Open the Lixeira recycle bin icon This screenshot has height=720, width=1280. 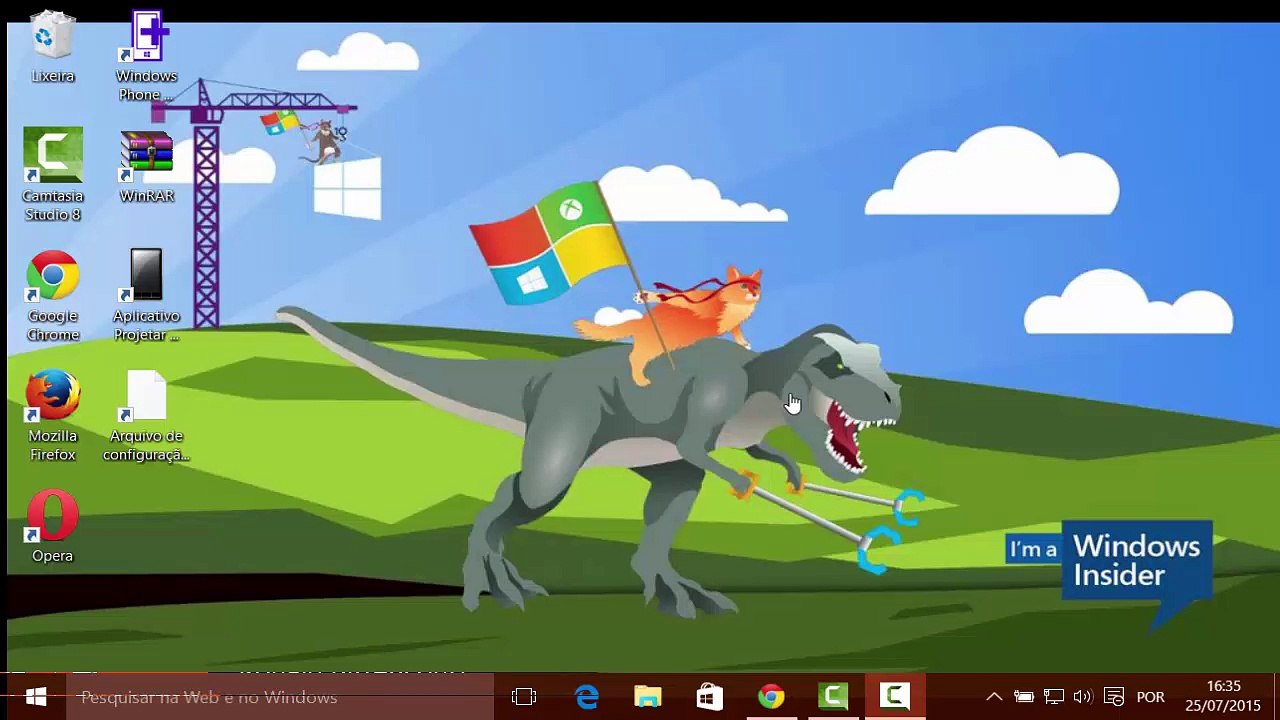(52, 48)
